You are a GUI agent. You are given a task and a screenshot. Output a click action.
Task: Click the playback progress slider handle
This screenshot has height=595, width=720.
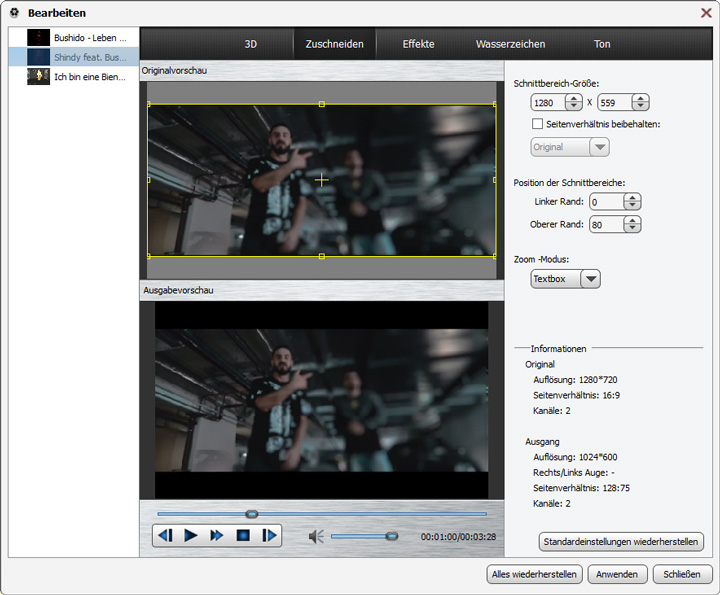pyautogui.click(x=252, y=514)
